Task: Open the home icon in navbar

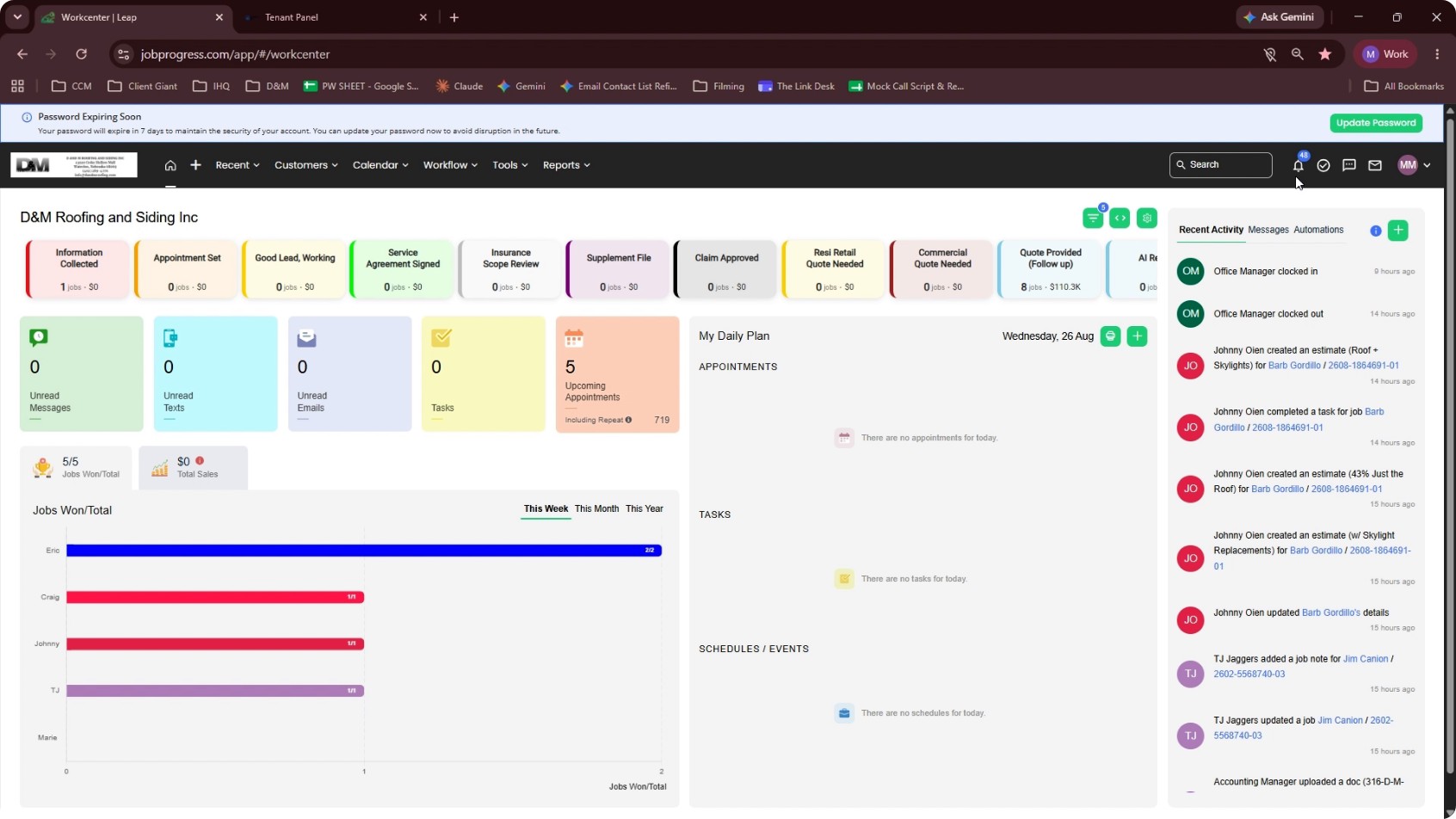Action: [170, 165]
